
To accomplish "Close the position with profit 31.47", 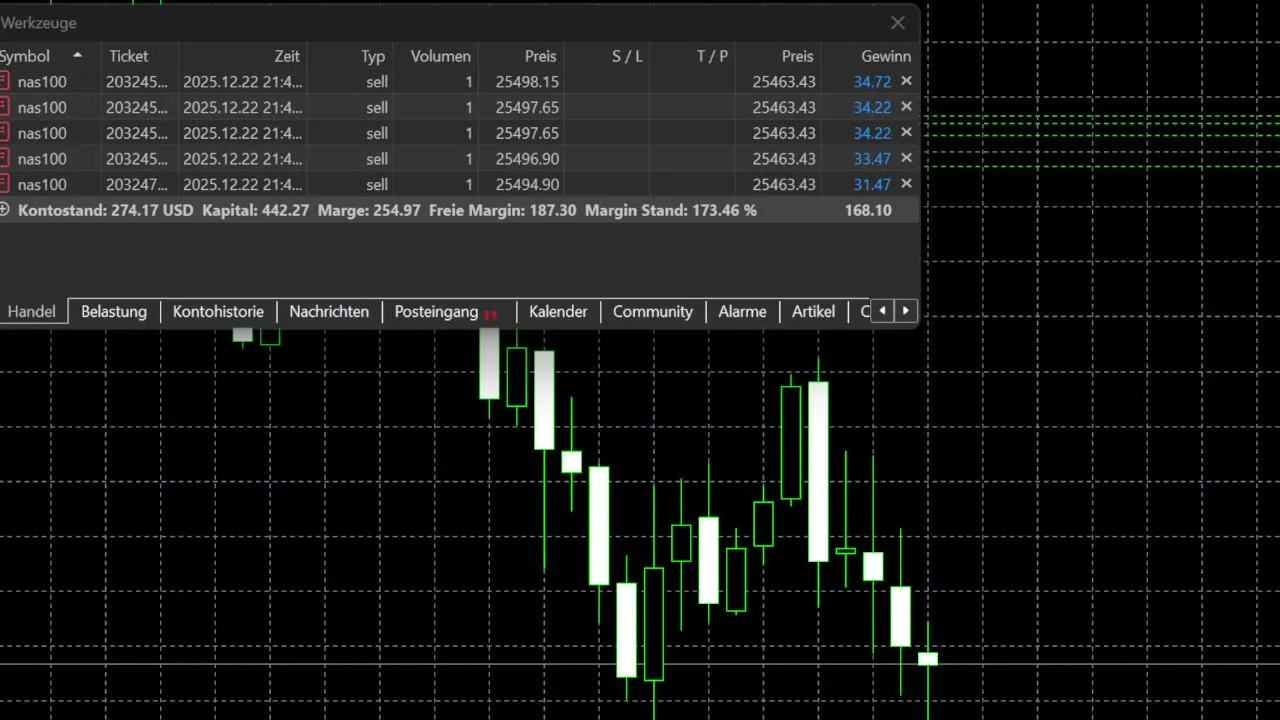I will tap(906, 184).
